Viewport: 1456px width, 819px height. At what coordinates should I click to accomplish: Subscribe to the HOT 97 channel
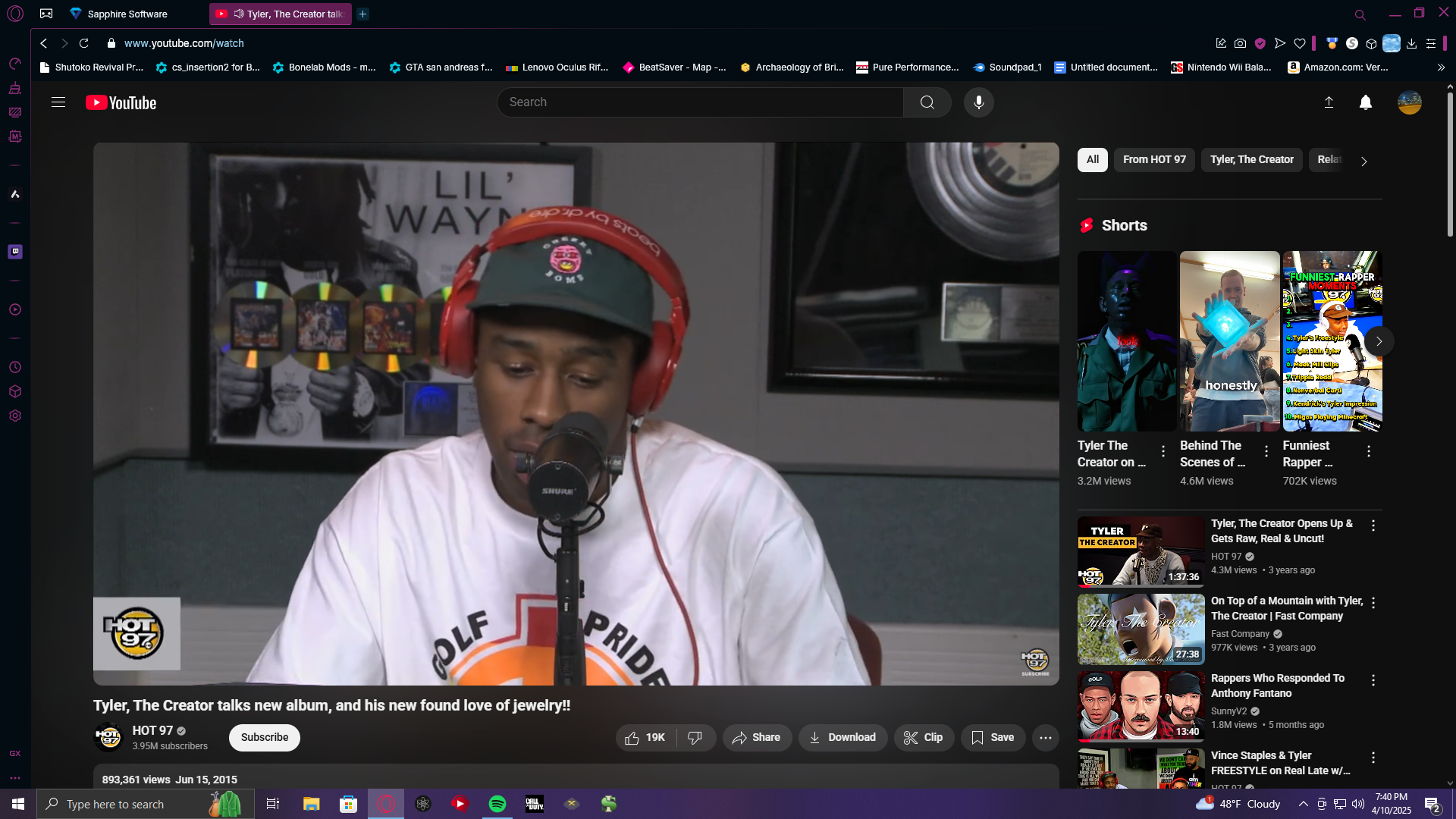264,737
